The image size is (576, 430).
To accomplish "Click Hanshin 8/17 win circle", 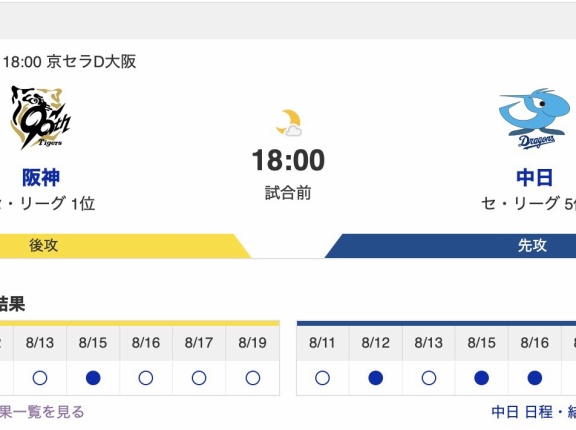I will click(x=199, y=378).
